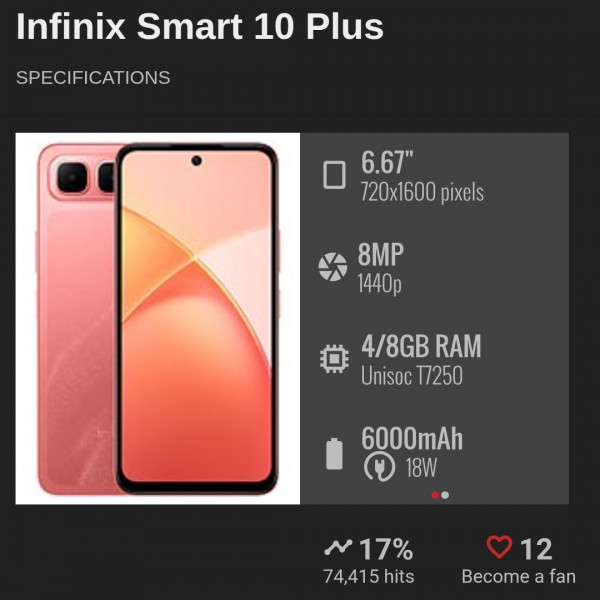Open the Infinix Smart 10 Plus title
This screenshot has width=600, height=600.
(200, 26)
